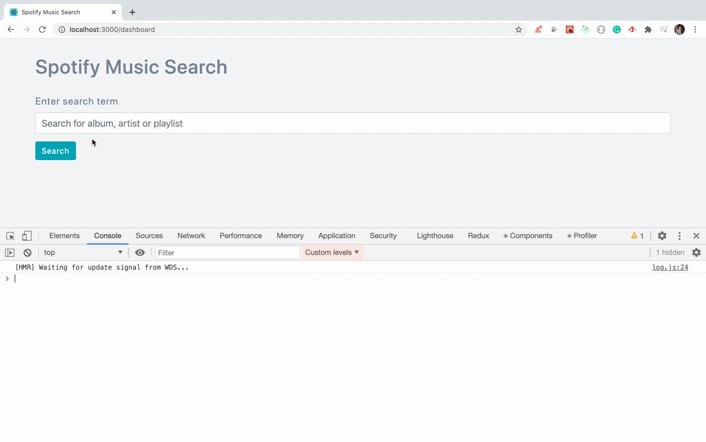Viewport: 706px width, 442px height.
Task: Open the Sources tab
Action: [149, 236]
